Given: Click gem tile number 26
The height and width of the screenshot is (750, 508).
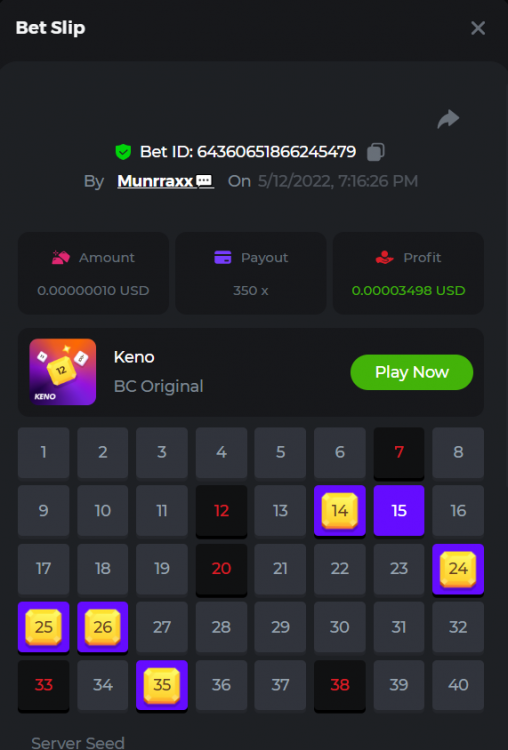Looking at the screenshot, I should click(102, 627).
